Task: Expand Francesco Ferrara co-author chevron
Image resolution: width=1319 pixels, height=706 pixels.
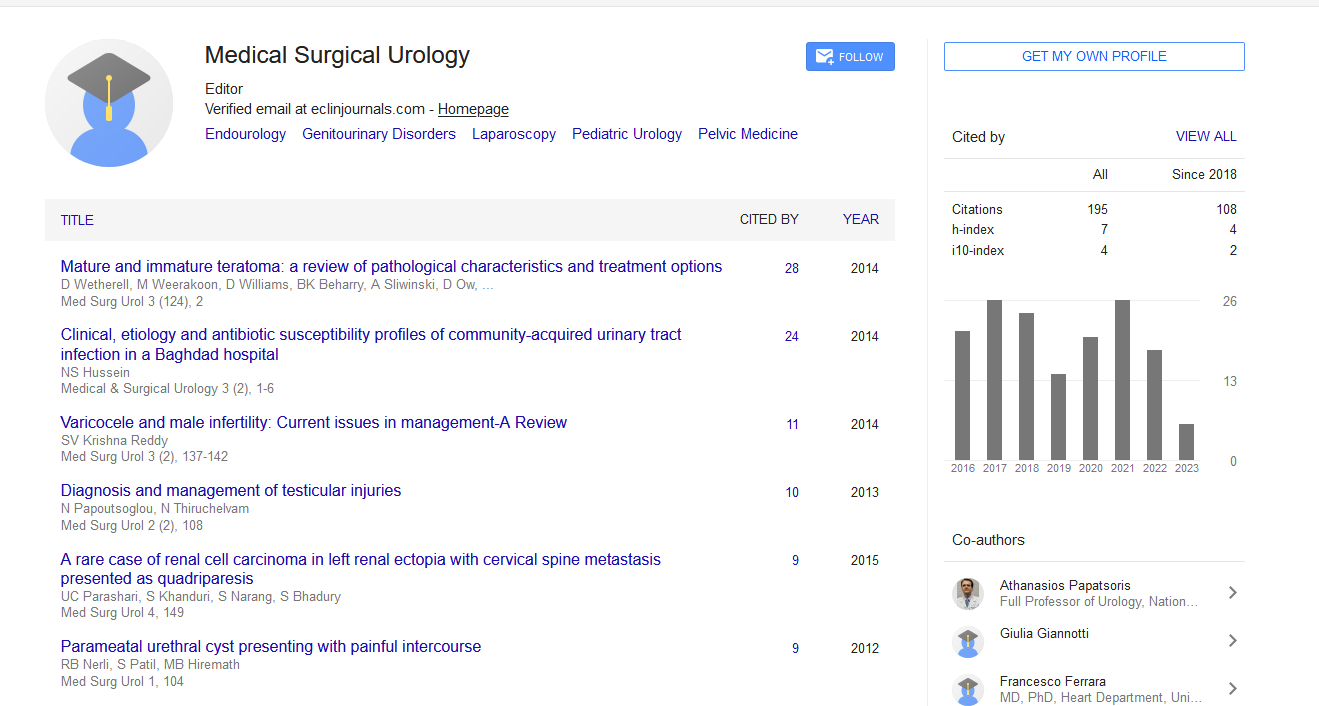Action: coord(1232,689)
